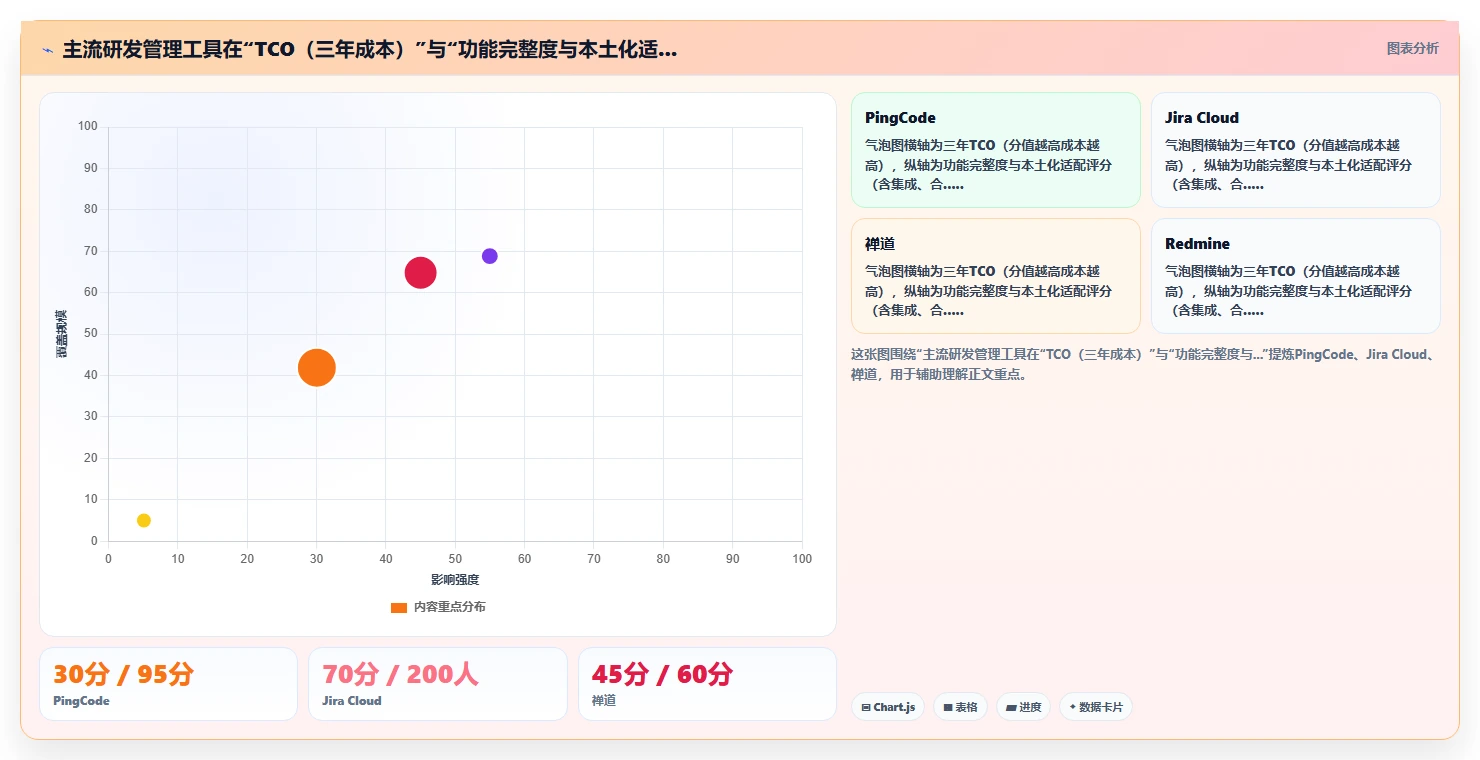Click the 影响强度 x-axis label

pyautogui.click(x=455, y=580)
